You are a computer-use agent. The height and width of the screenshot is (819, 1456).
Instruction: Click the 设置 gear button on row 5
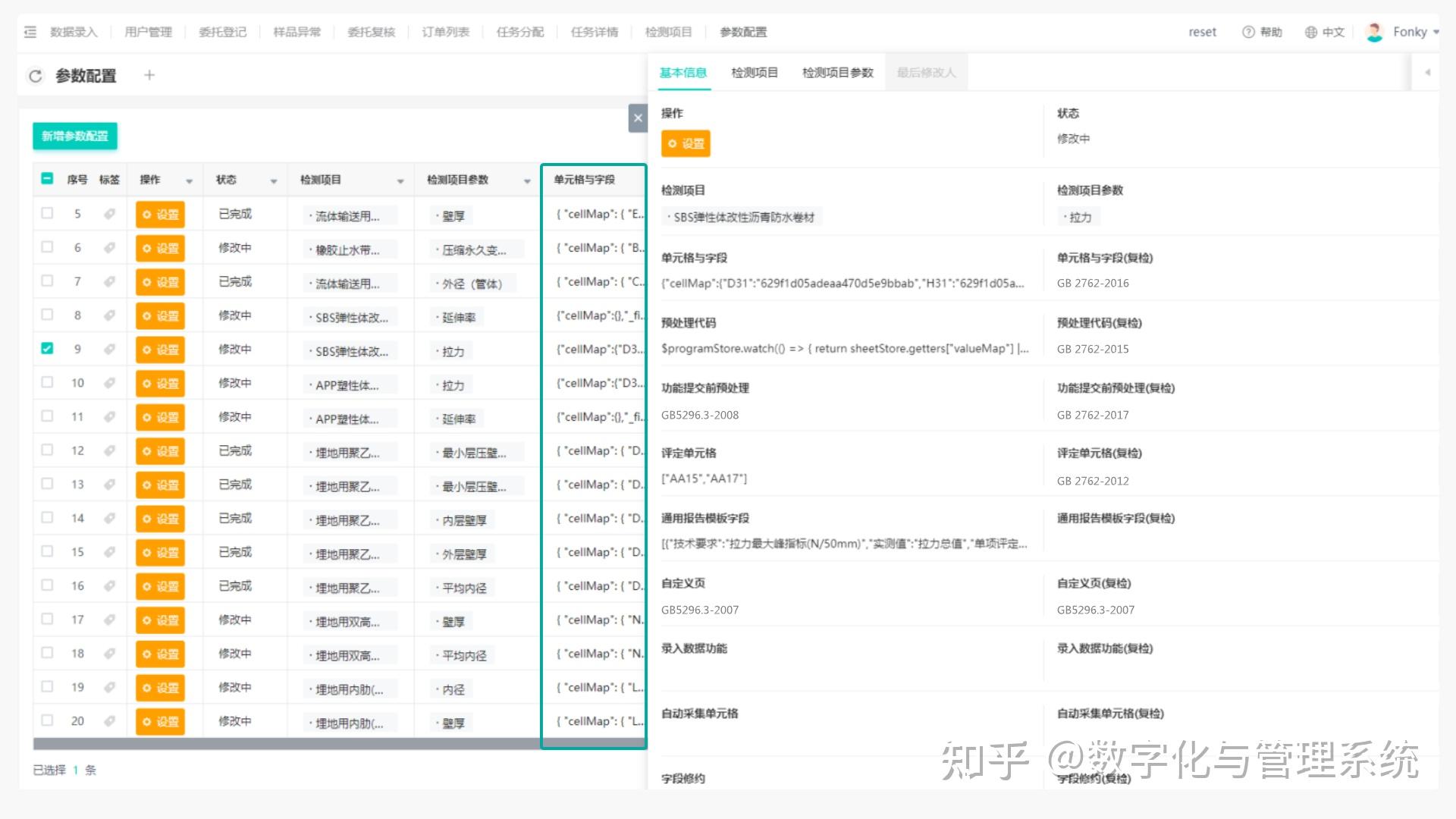(160, 214)
